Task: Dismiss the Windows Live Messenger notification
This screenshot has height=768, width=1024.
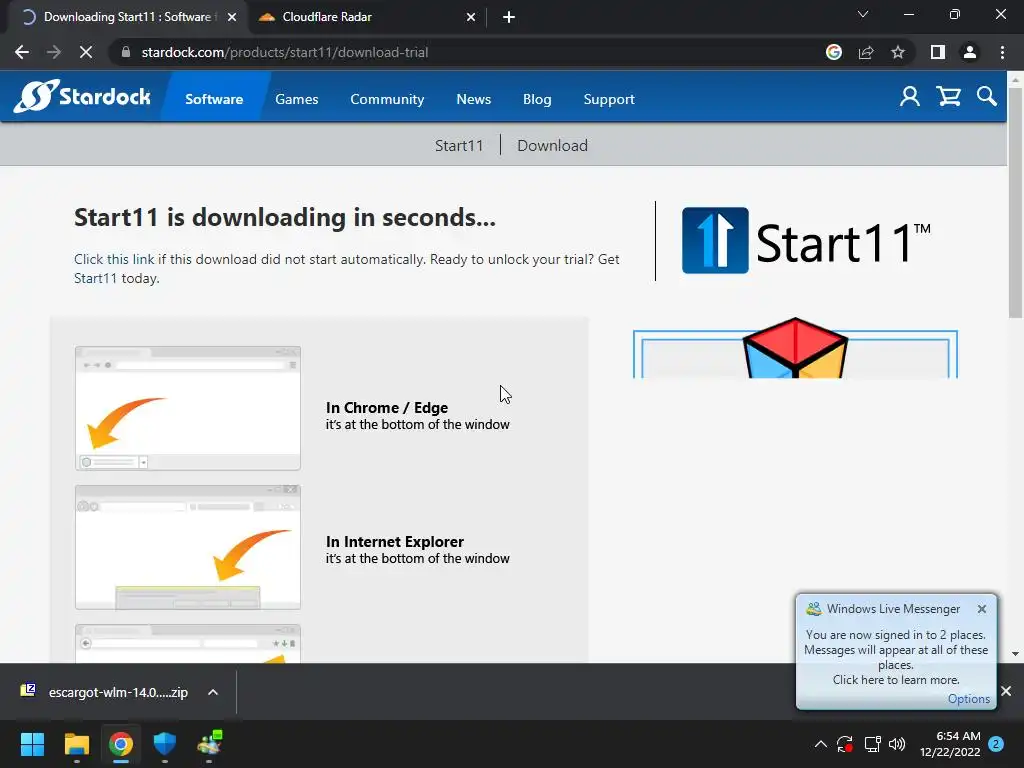Action: pos(982,609)
